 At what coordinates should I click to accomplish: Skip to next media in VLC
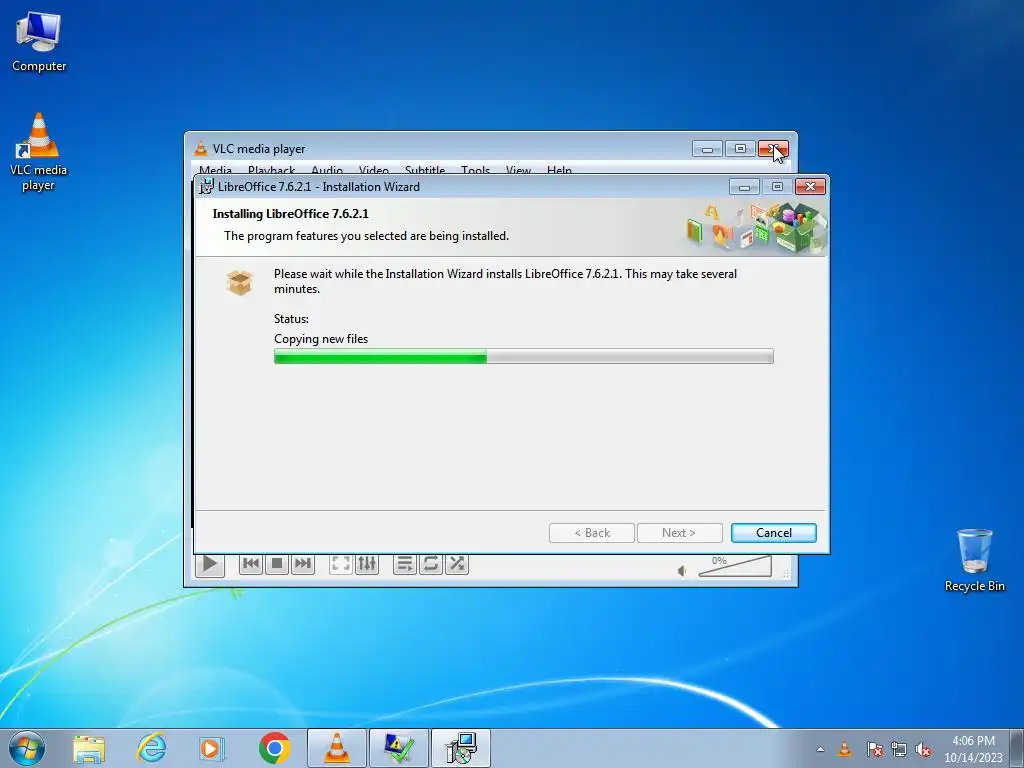point(302,564)
